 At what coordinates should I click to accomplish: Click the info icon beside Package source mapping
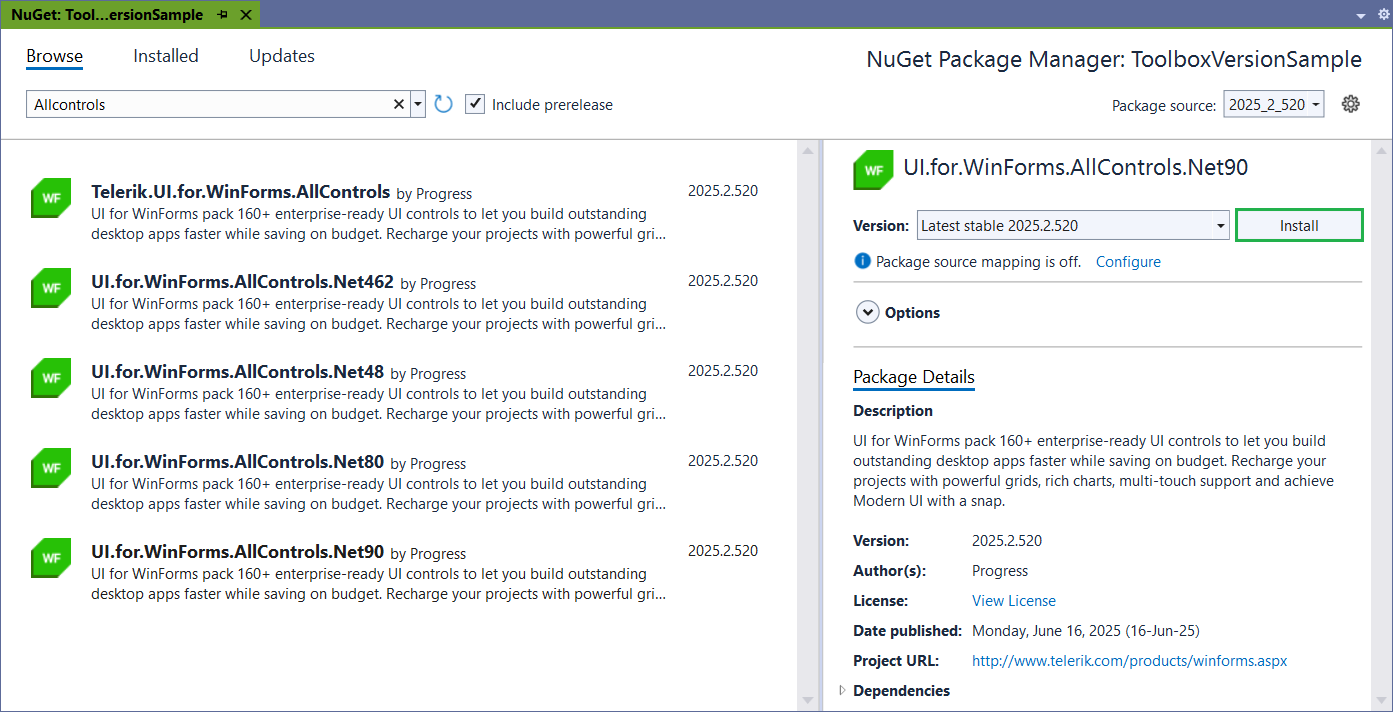[x=862, y=261]
